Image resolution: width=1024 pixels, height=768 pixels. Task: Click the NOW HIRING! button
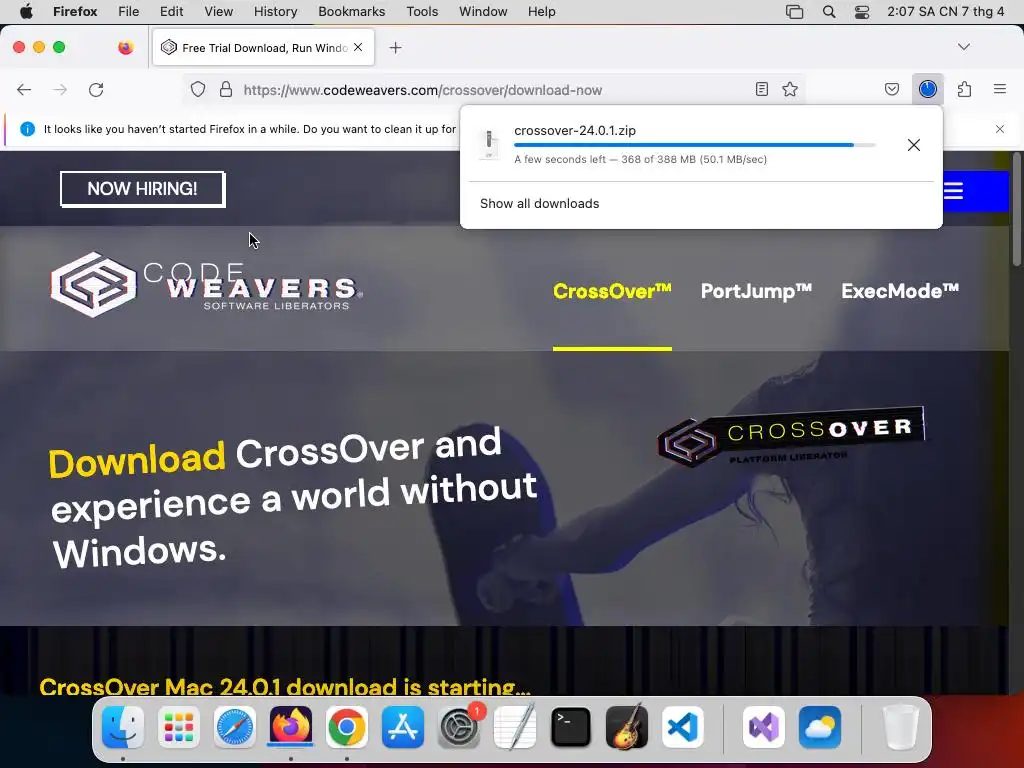click(142, 189)
